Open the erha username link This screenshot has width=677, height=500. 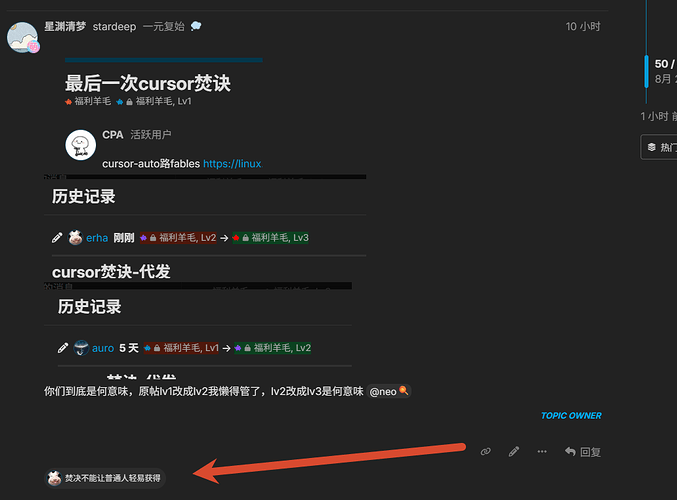click(x=97, y=238)
